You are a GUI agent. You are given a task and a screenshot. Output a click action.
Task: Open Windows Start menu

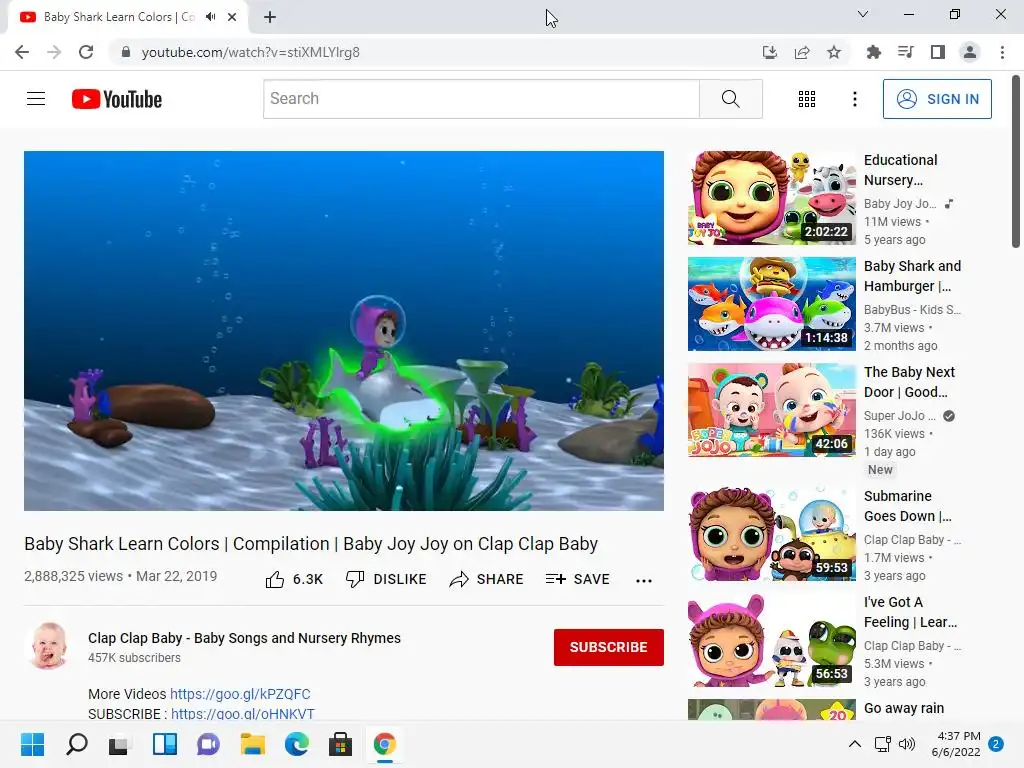click(x=32, y=744)
